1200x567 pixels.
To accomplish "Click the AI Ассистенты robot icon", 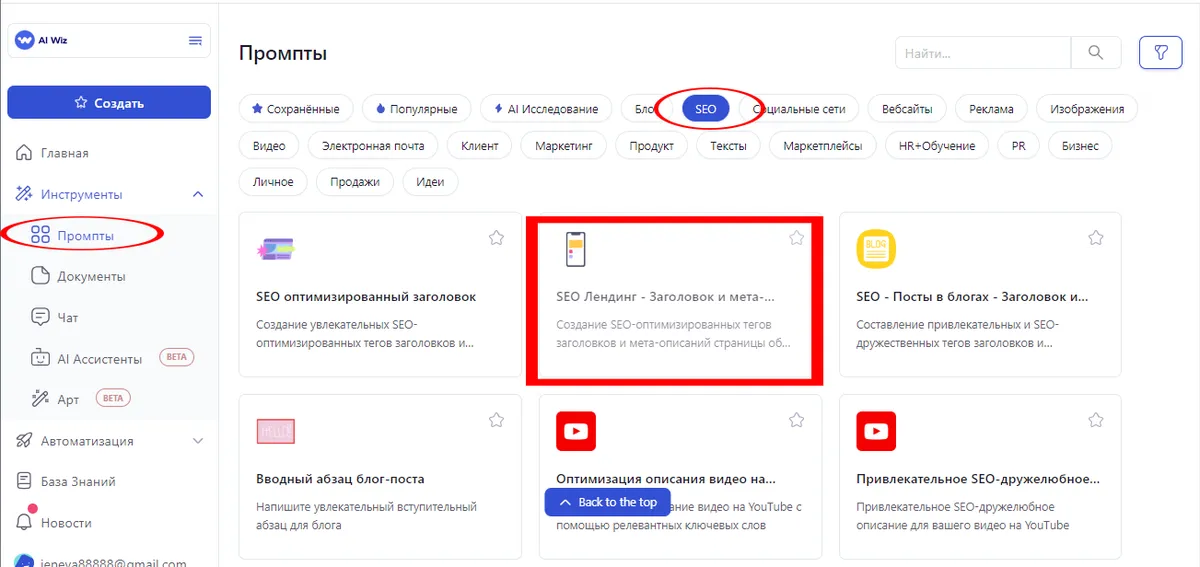I will click(x=40, y=358).
